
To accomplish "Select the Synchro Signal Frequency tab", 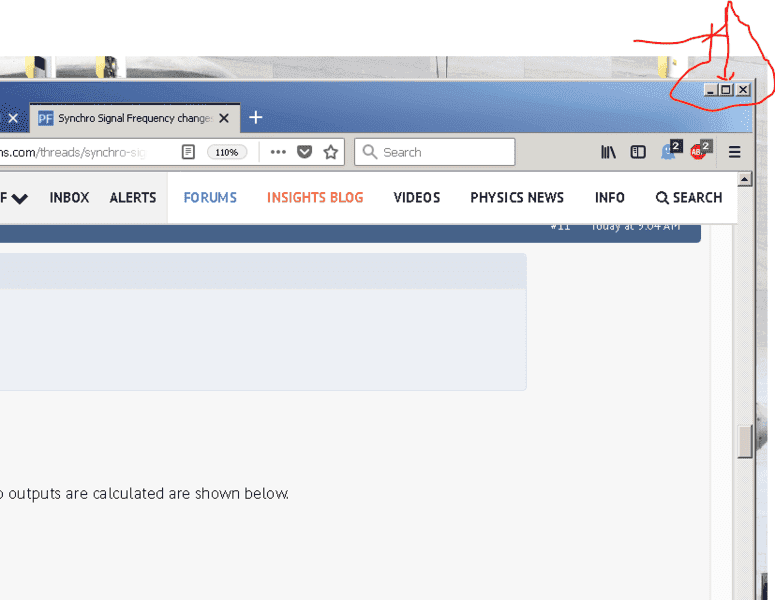I will 135,118.
